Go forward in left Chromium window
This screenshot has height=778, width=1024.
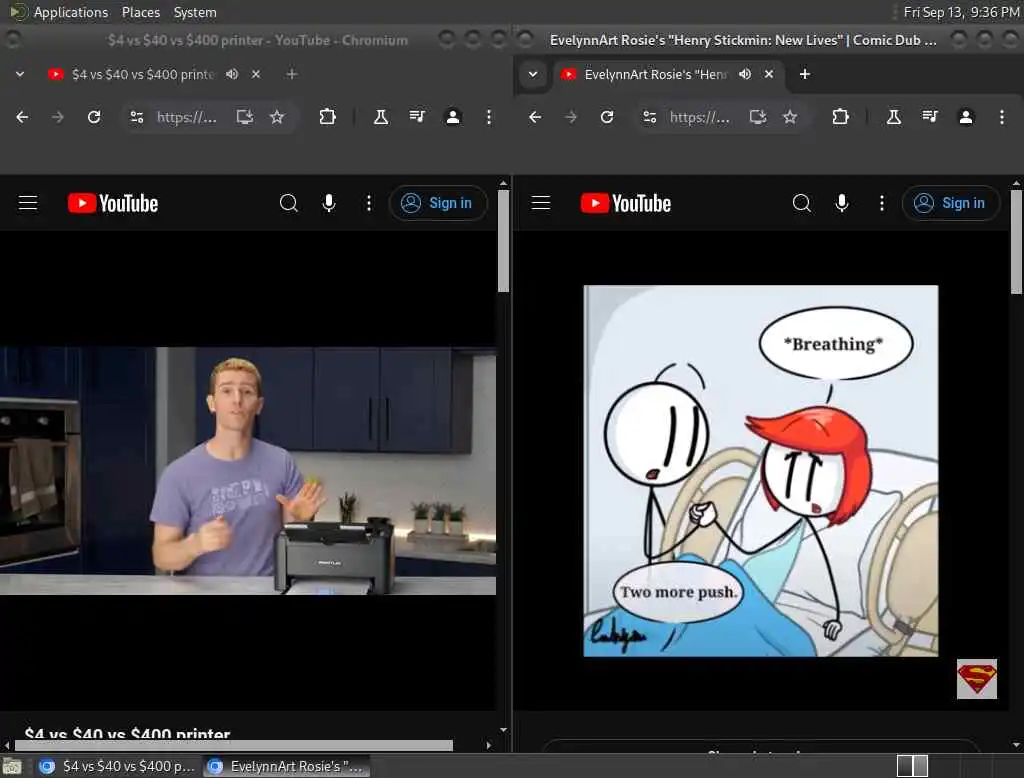pyautogui.click(x=57, y=117)
